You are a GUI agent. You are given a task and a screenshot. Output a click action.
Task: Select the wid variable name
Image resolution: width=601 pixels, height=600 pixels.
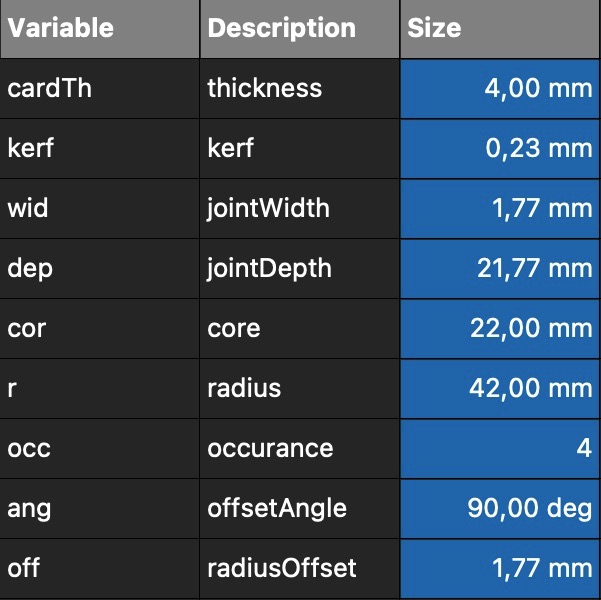coord(100,209)
